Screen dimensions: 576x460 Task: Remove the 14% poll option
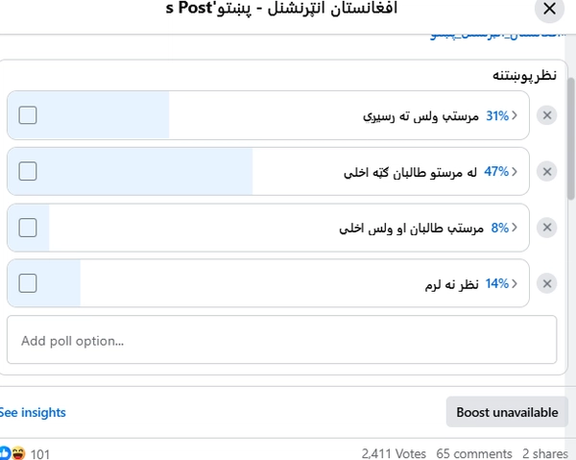tap(547, 284)
